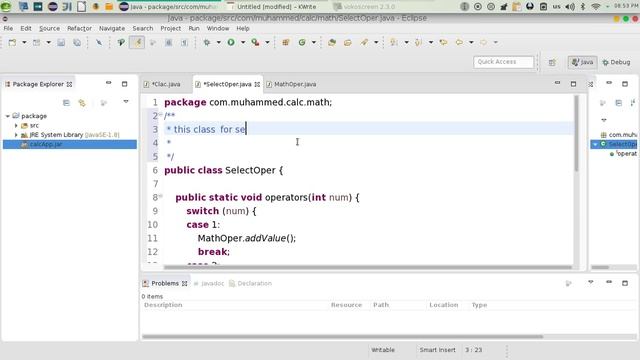
Task: Click the WiFi icon in system tray
Action: [x=596, y=7]
